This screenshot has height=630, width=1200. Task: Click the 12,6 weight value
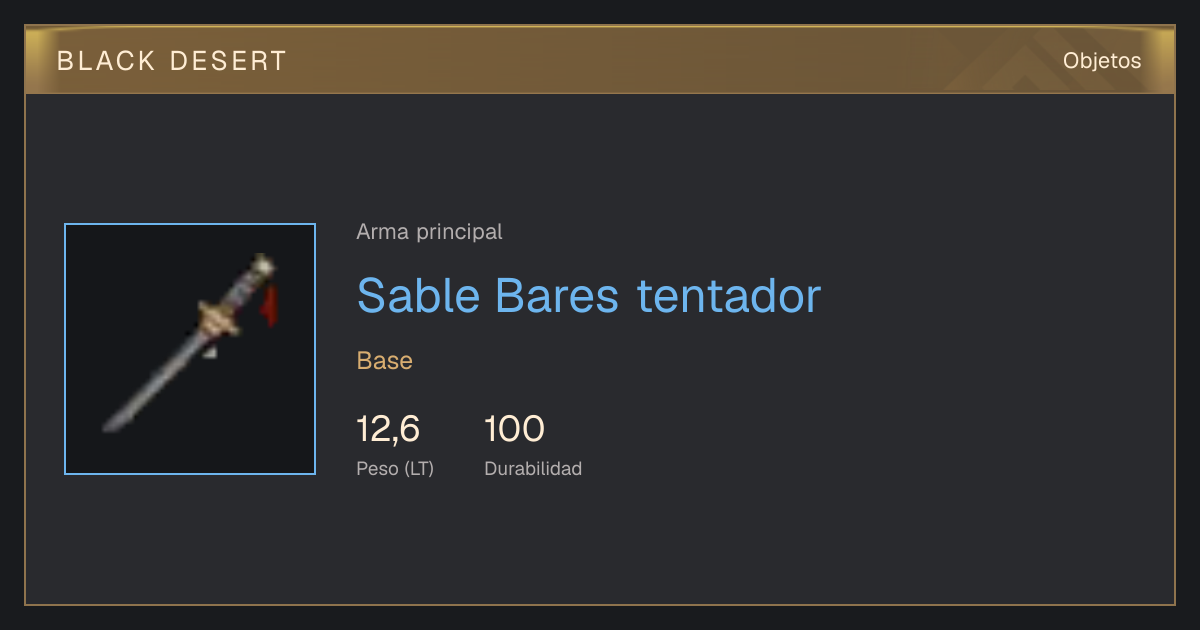tap(388, 429)
